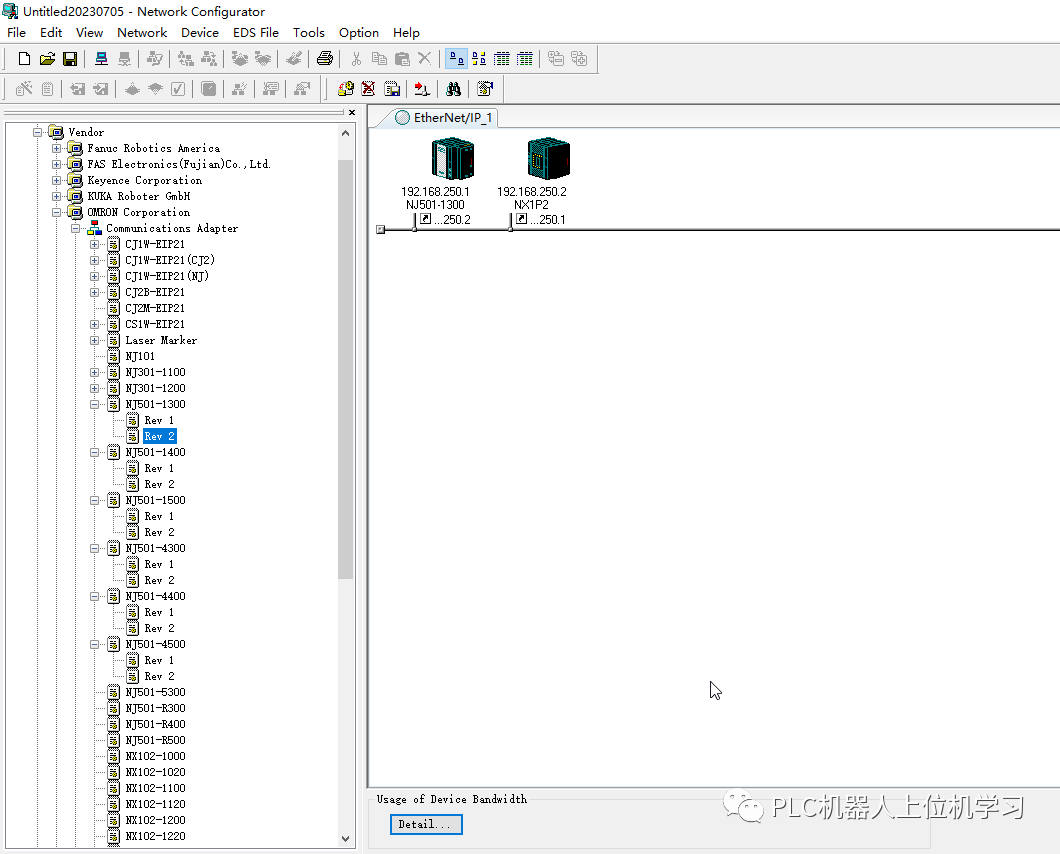The image size is (1060, 854).
Task: Click the device tree vertical scrollbar
Action: tap(346, 370)
